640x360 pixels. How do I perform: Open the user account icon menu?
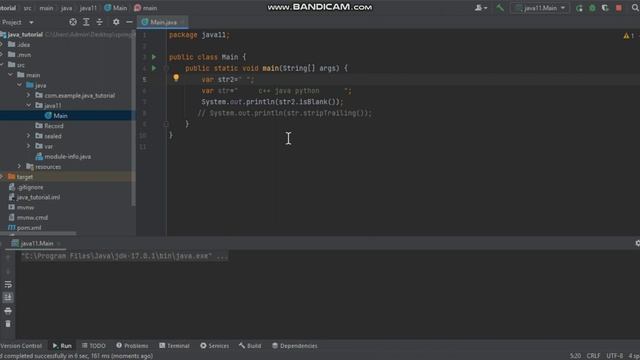pyautogui.click(x=480, y=8)
